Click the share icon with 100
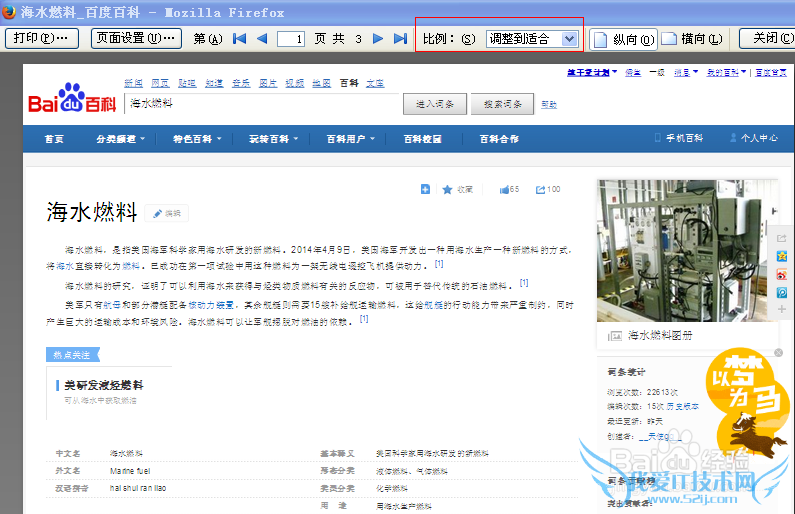The height and width of the screenshot is (514, 795). click(541, 189)
